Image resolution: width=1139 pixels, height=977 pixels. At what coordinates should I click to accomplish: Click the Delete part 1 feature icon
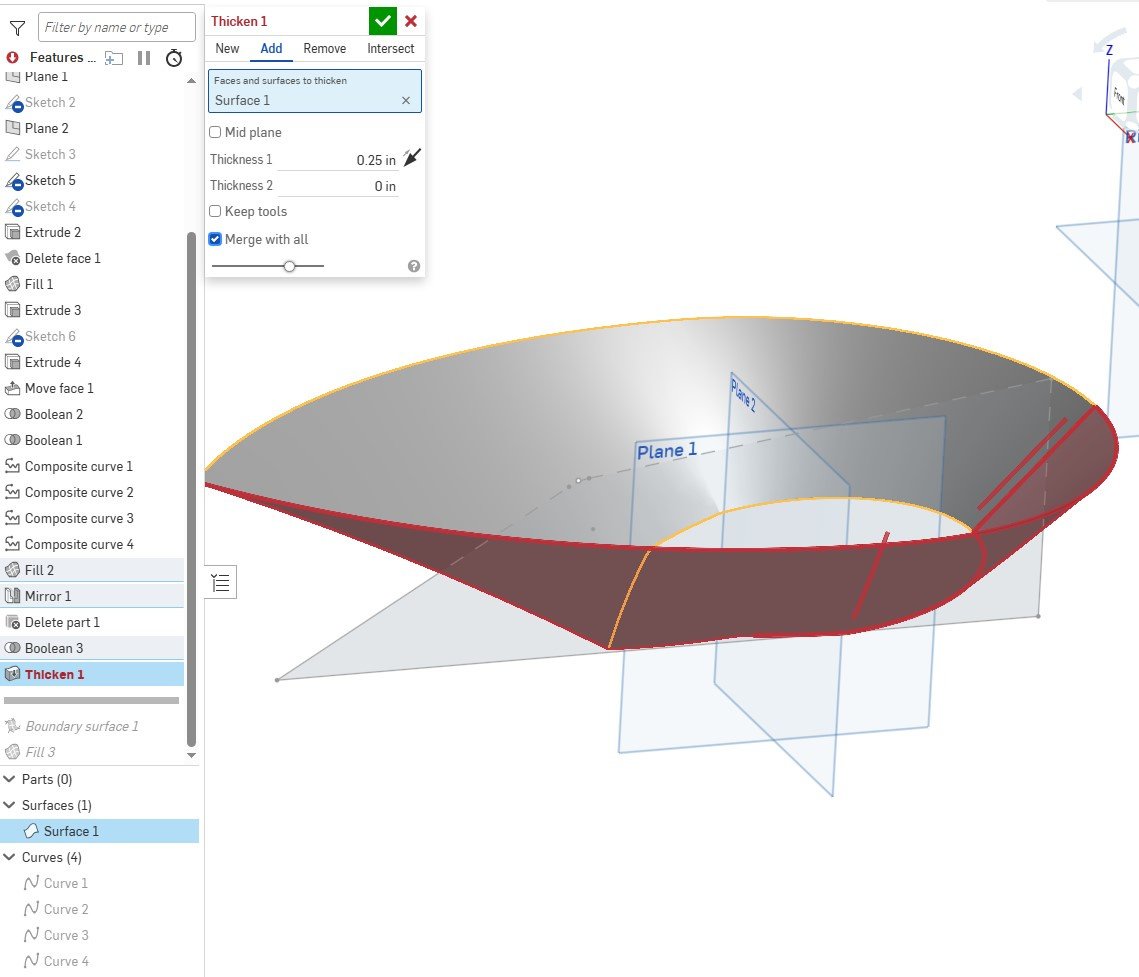[x=12, y=623]
